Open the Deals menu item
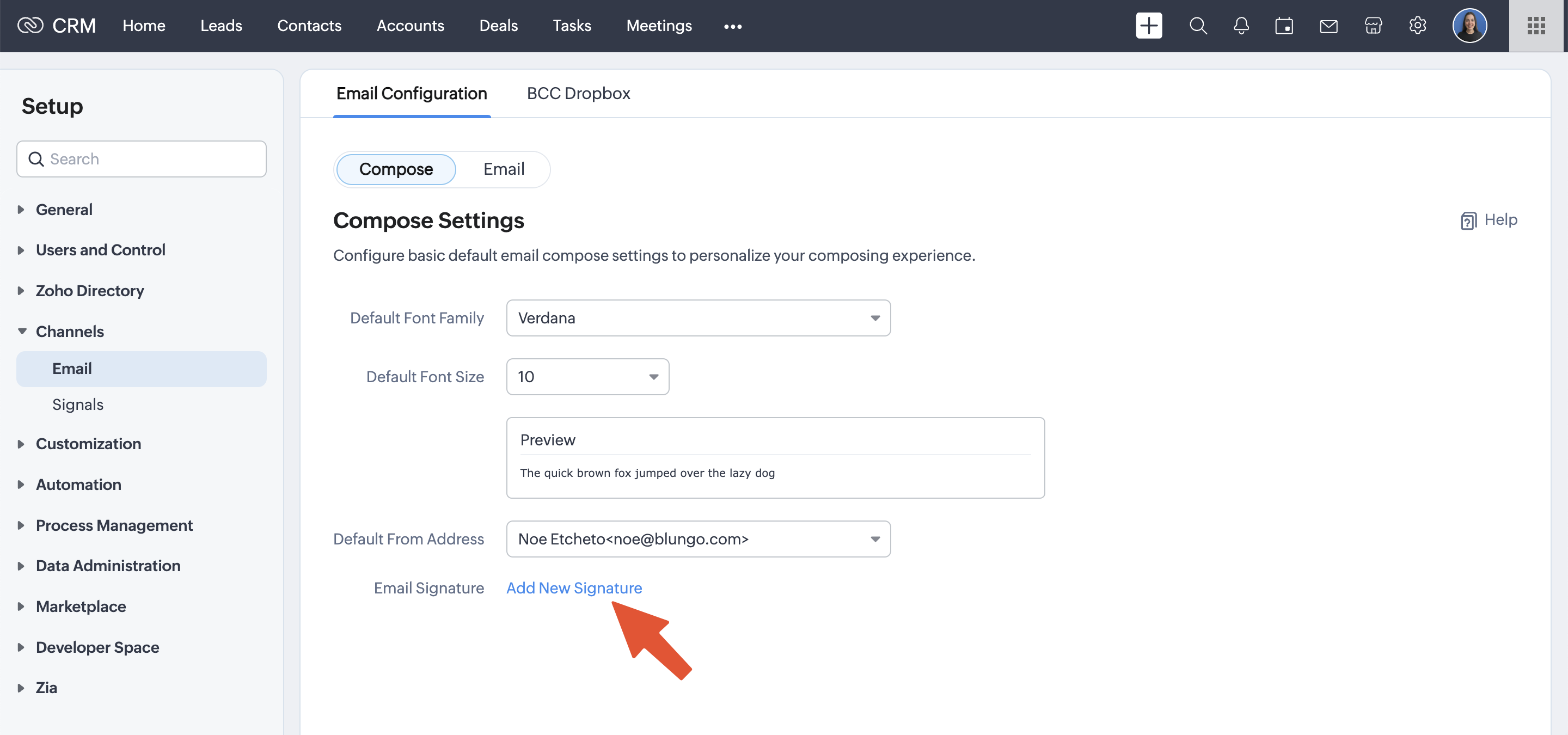Image resolution: width=1568 pixels, height=735 pixels. point(498,26)
